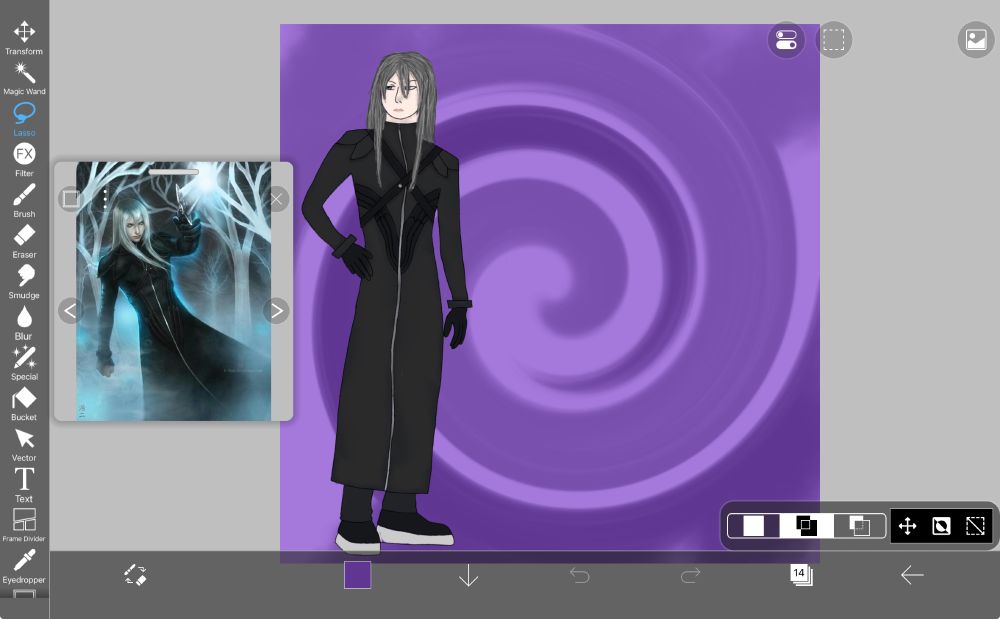Choose the new selection lasso mode
1000x619 pixels.
[x=754, y=526]
